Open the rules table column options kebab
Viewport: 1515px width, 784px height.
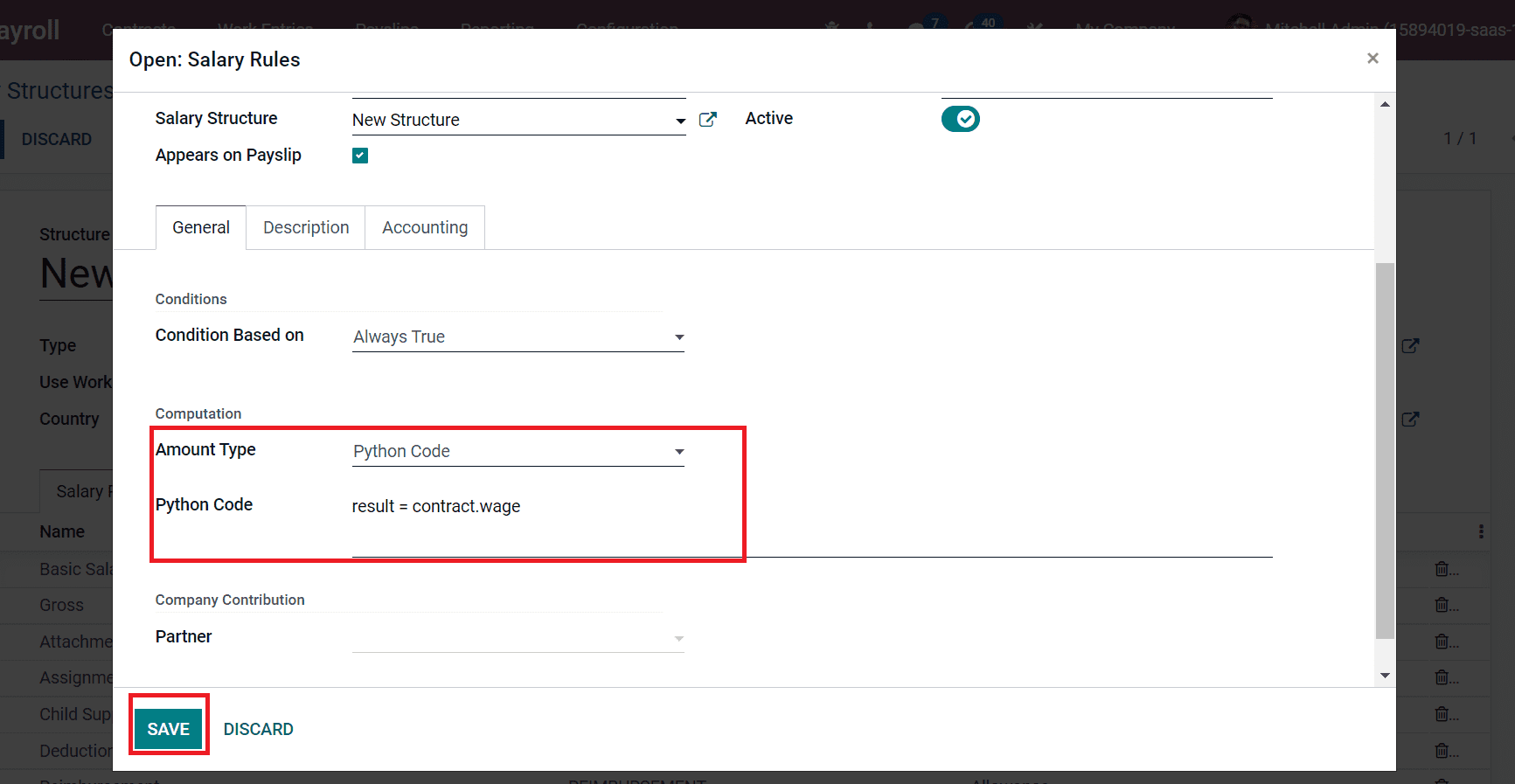(1480, 531)
